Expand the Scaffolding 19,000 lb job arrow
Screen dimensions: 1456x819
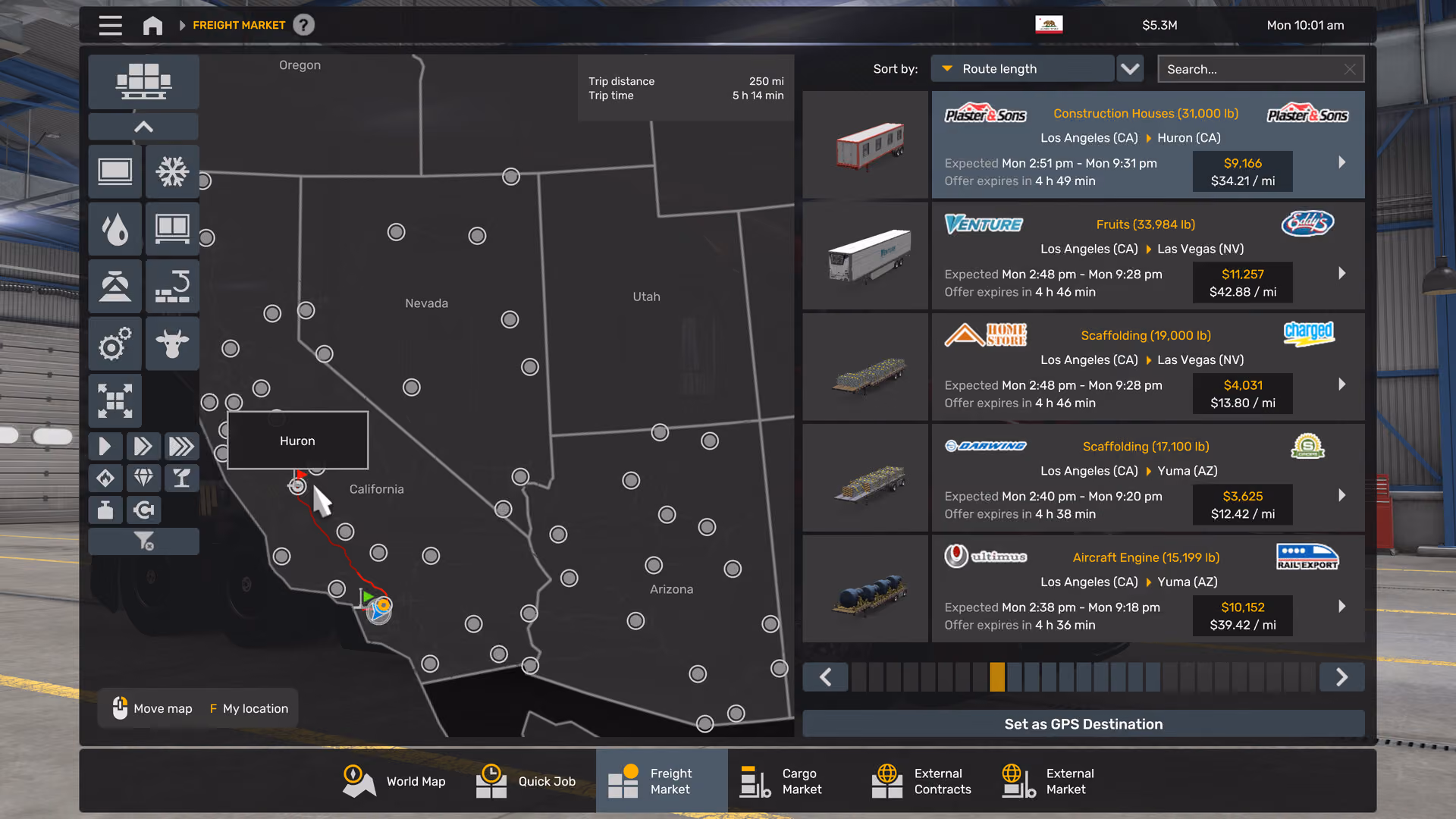(1341, 384)
